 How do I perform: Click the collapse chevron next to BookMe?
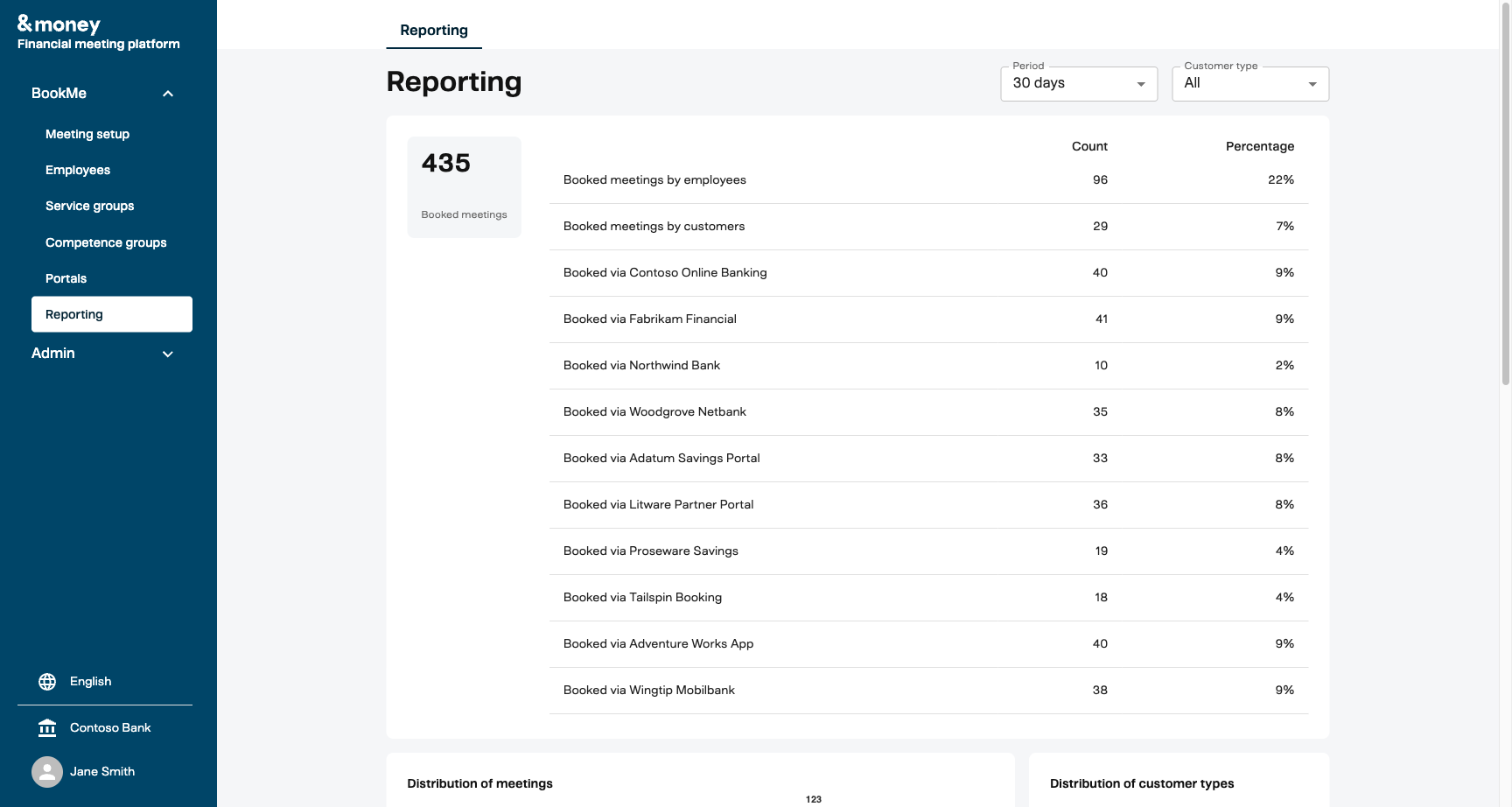[167, 93]
